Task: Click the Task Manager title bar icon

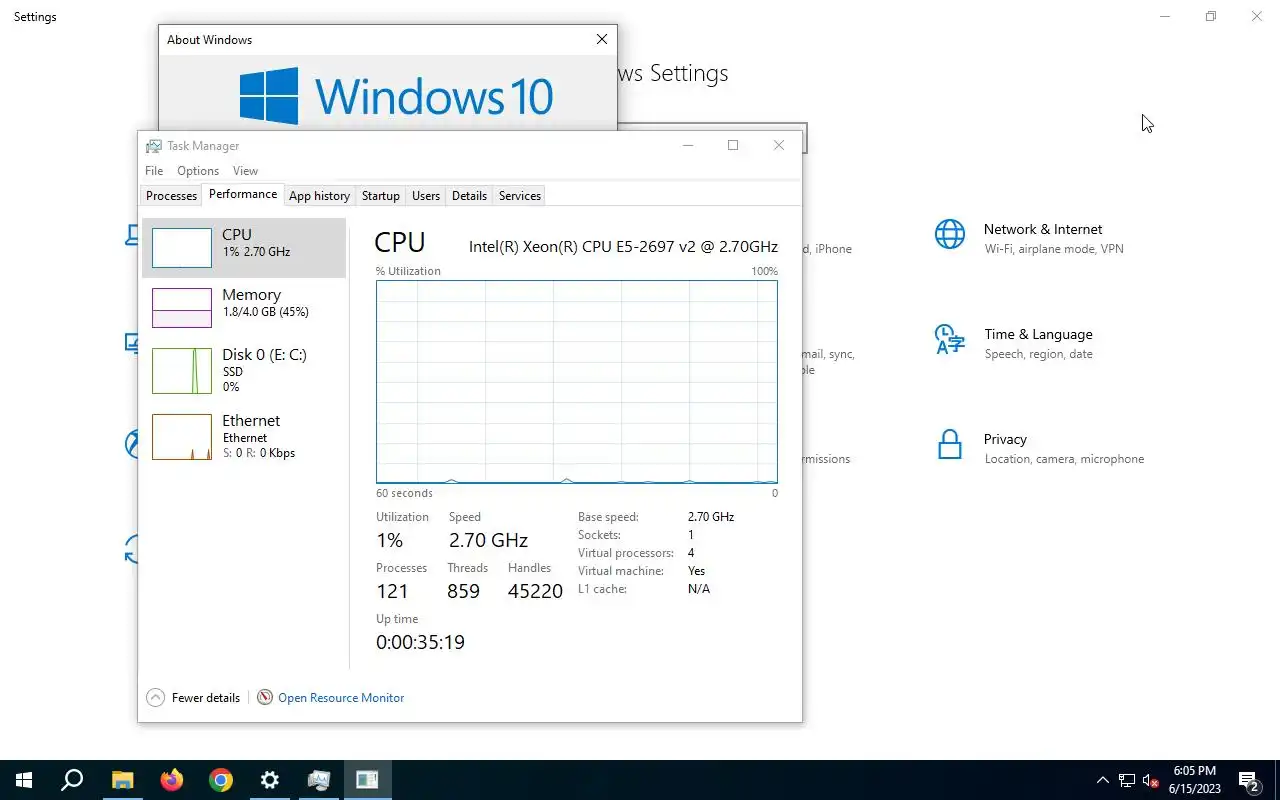Action: pyautogui.click(x=154, y=146)
